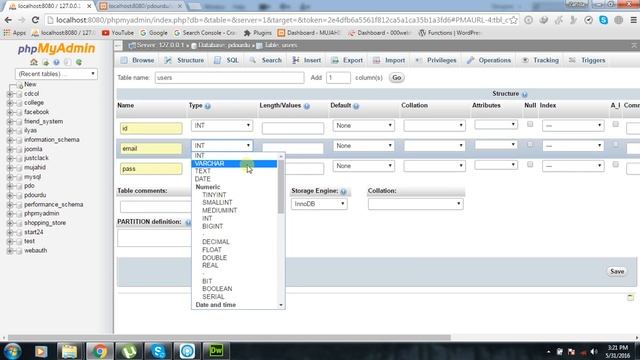640x360 pixels.
Task: Click New to create a database
Action: (30, 84)
